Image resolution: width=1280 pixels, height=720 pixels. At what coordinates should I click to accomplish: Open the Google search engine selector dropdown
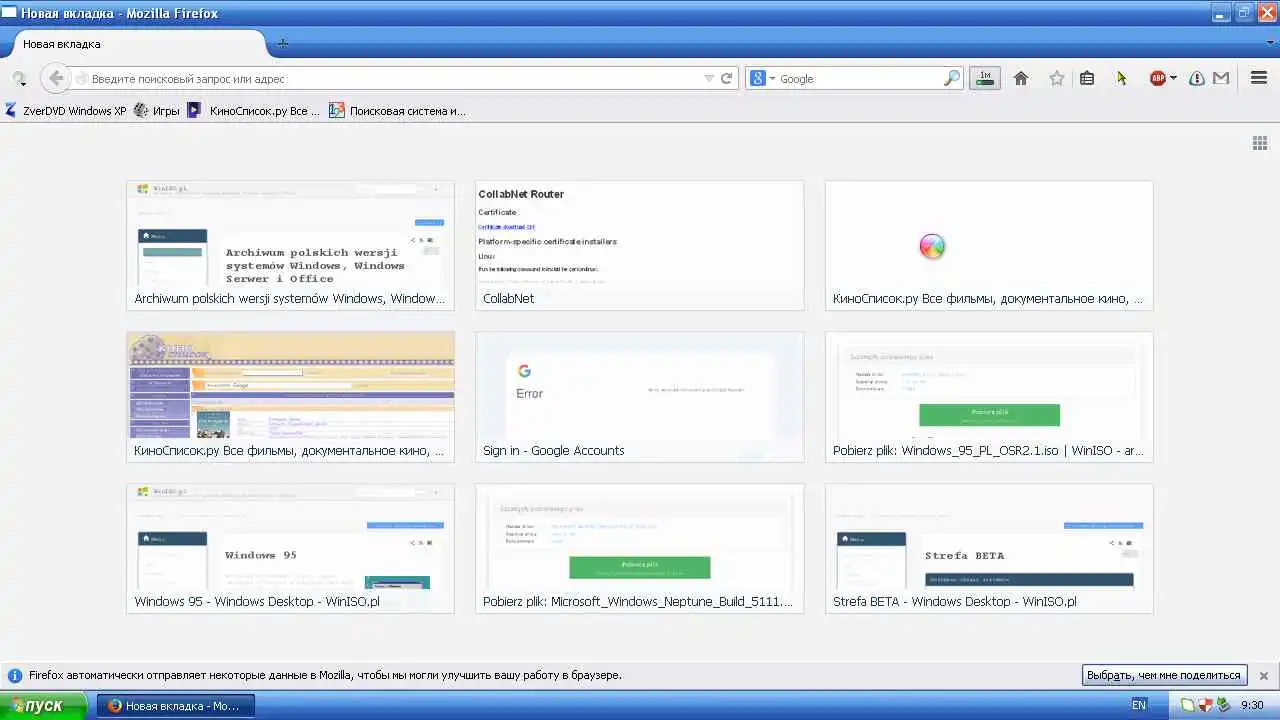[762, 78]
